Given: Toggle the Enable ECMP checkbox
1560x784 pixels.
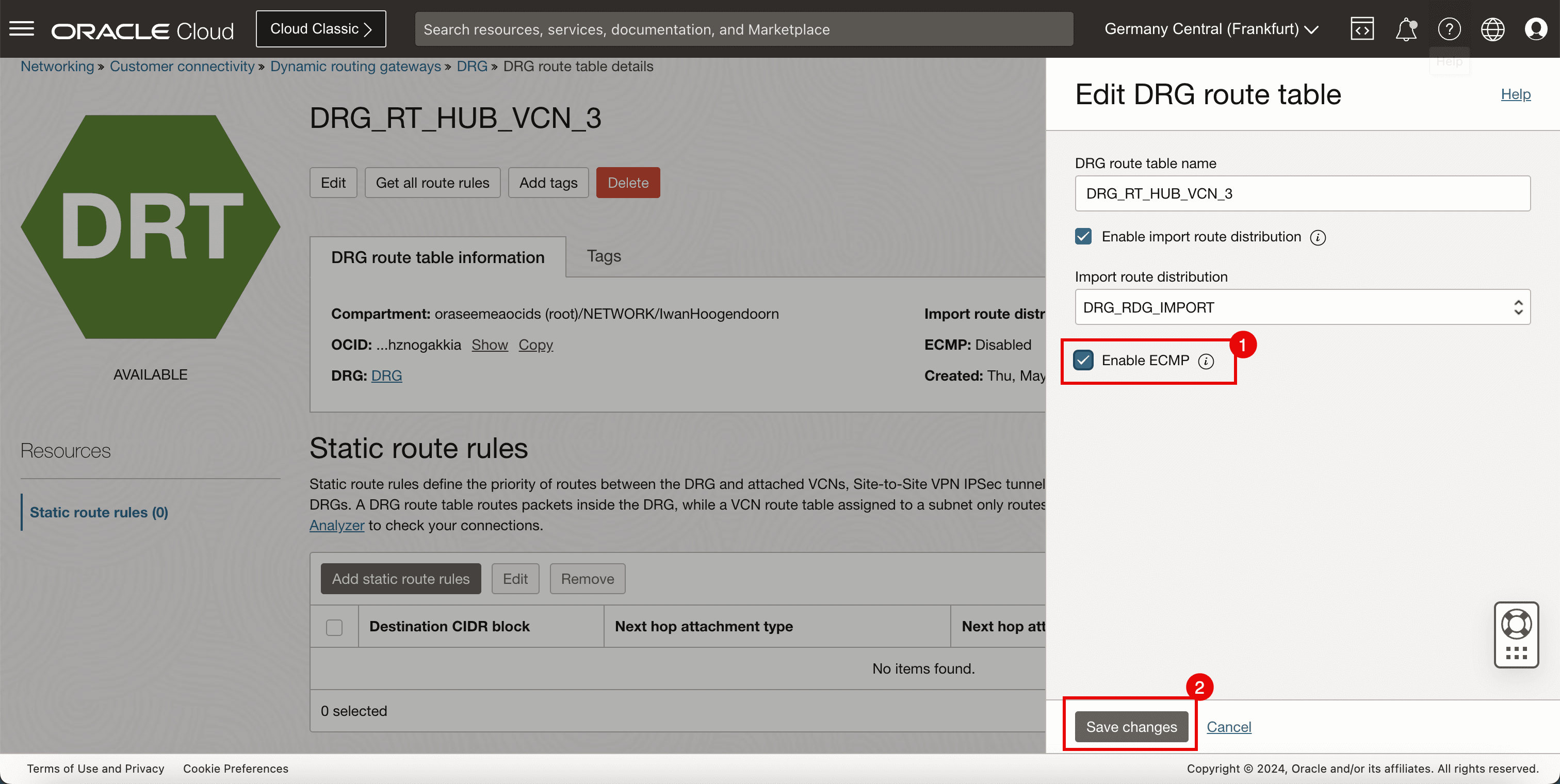Looking at the screenshot, I should 1083,360.
